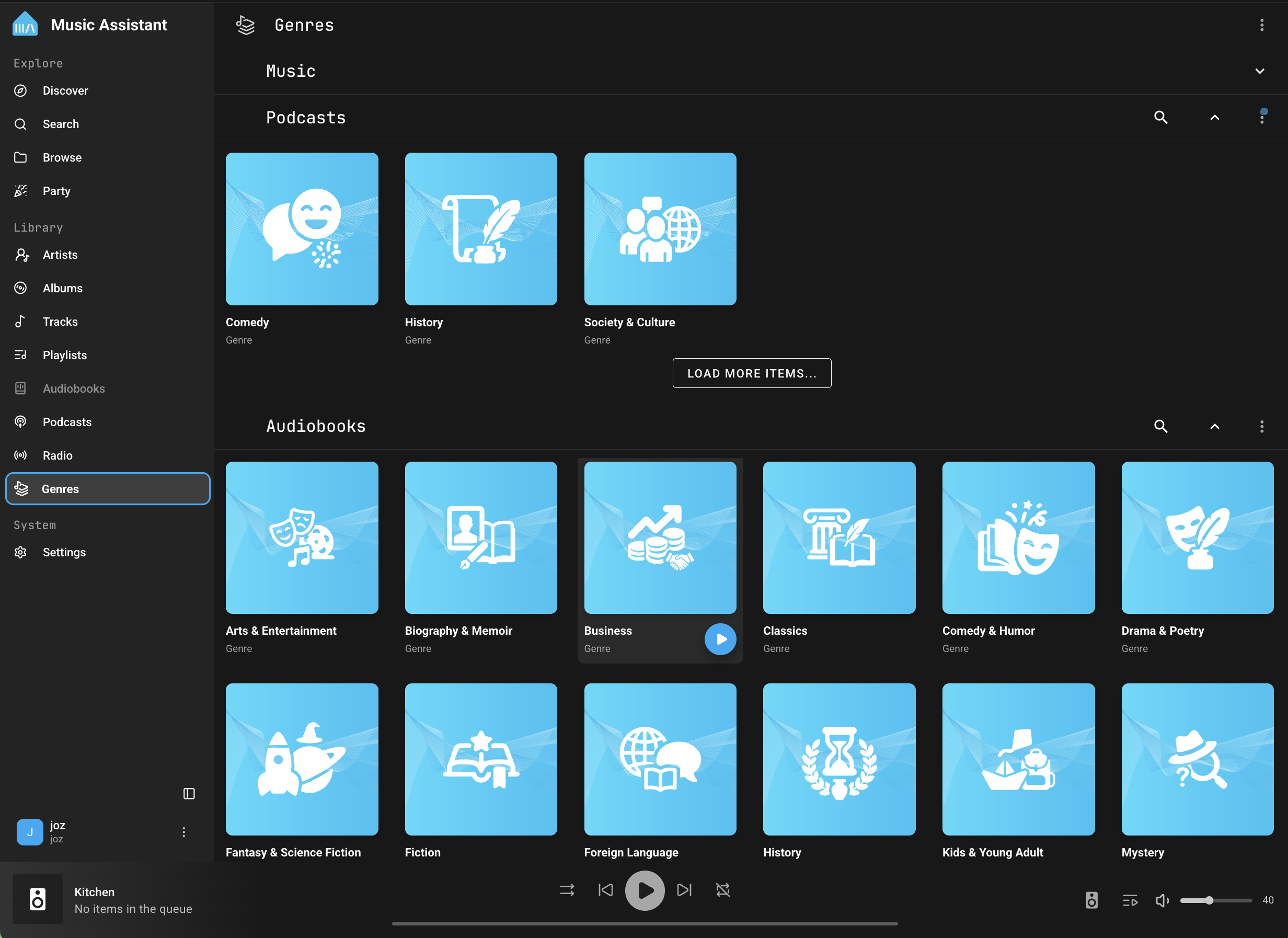Adjust the volume slider

(x=1216, y=900)
